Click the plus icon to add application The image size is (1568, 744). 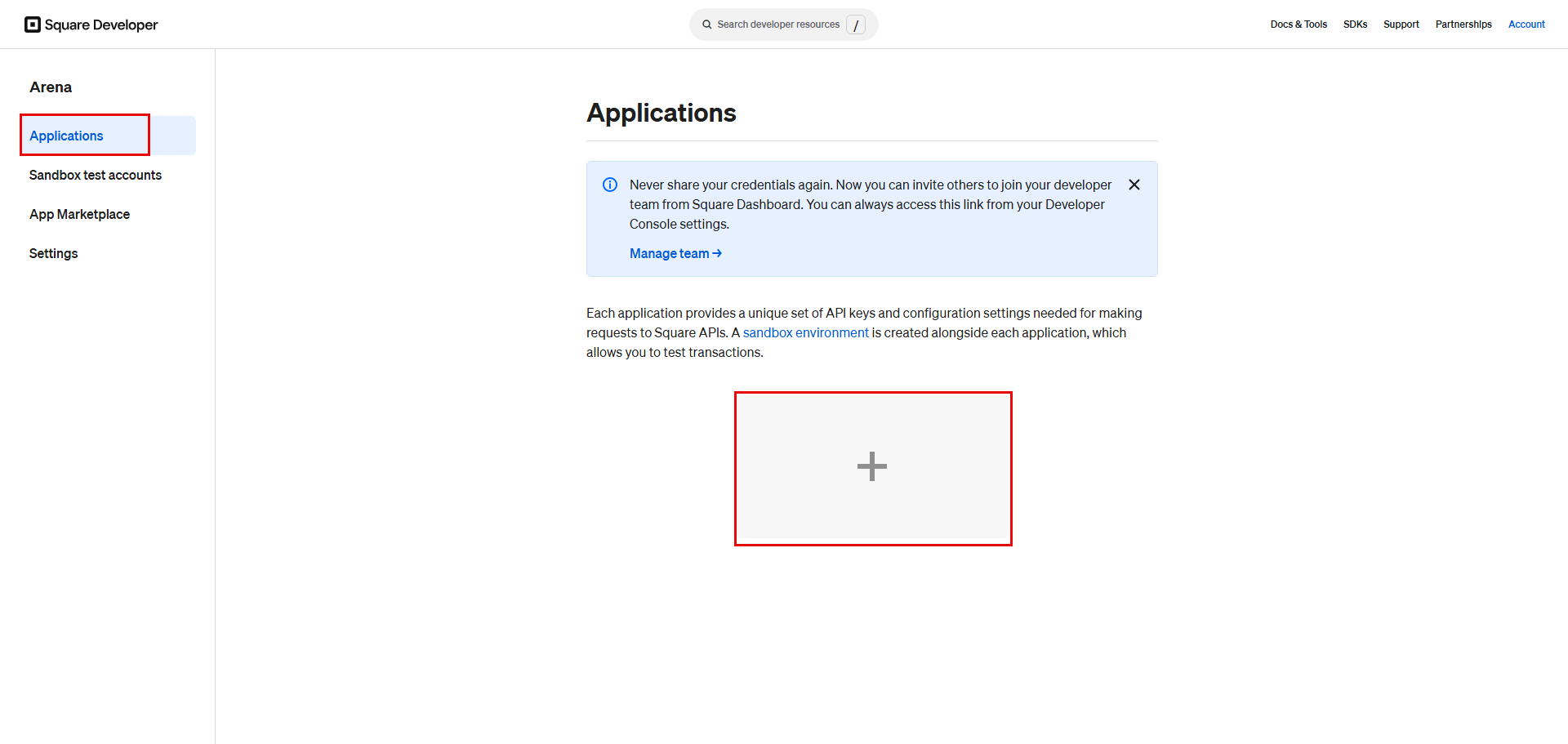click(x=872, y=467)
